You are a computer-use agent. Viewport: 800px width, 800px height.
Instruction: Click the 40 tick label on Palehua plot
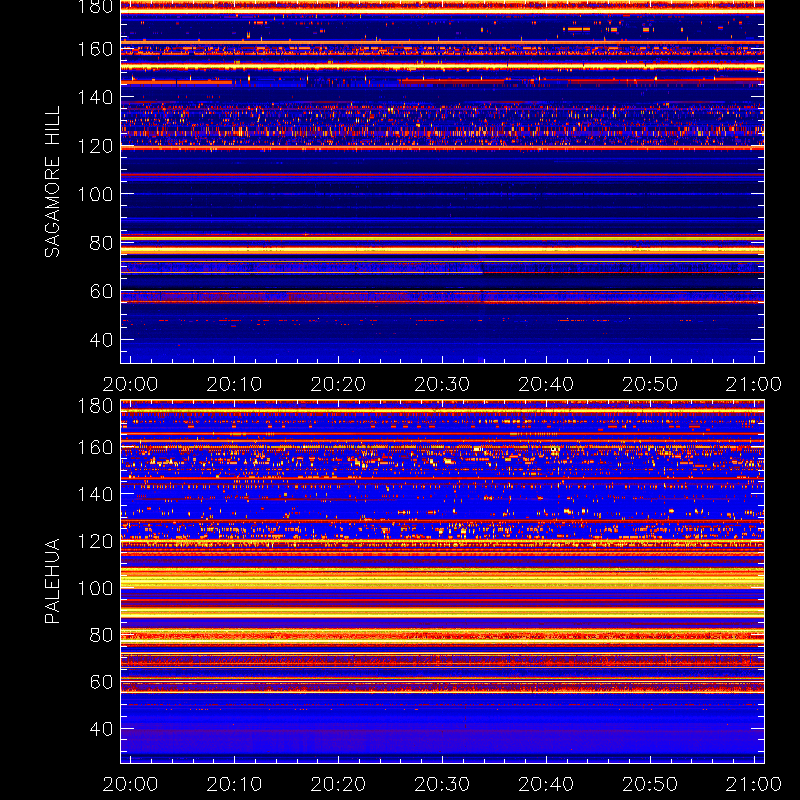[101, 729]
